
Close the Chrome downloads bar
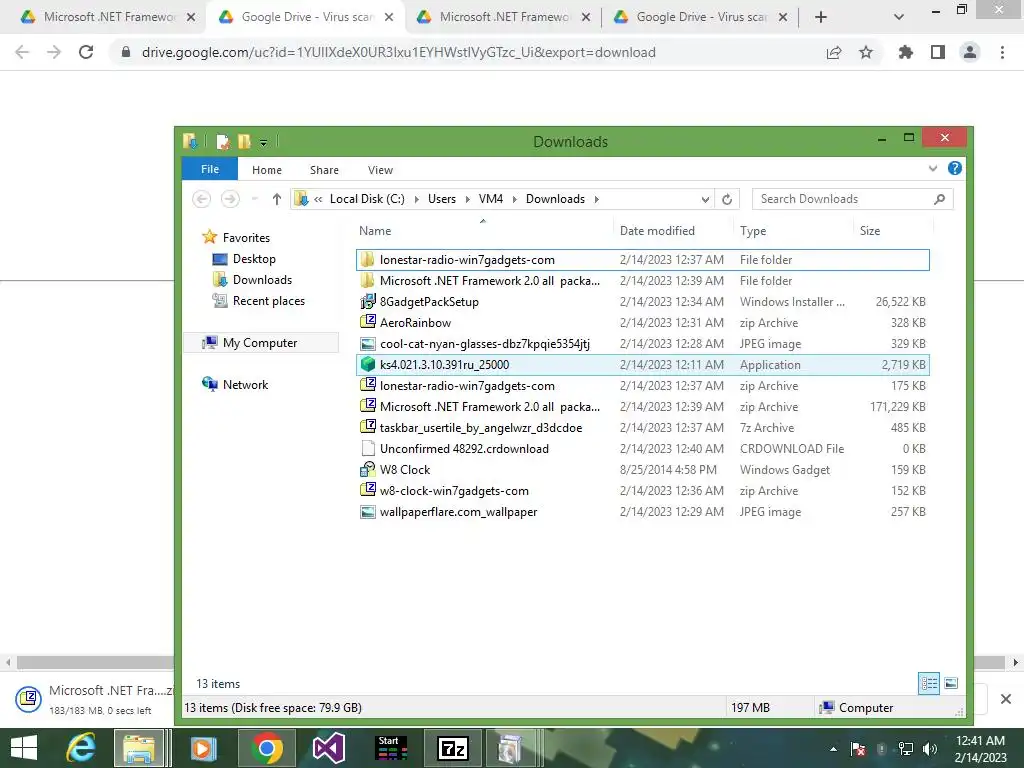click(x=1006, y=699)
